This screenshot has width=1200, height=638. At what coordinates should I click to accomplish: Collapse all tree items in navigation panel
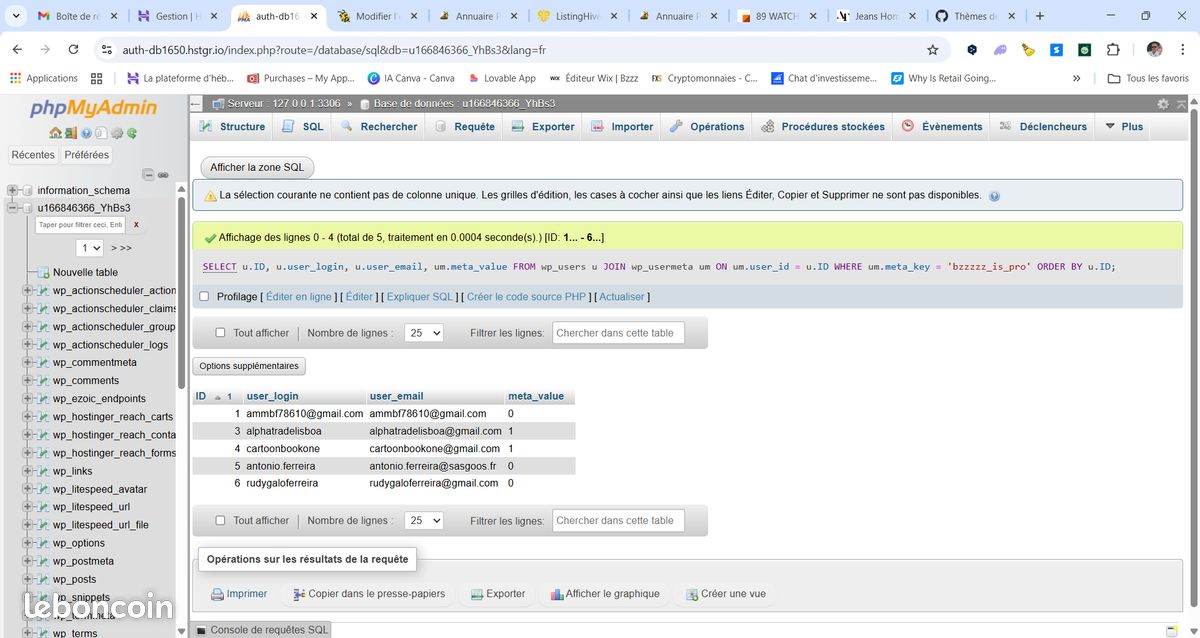click(149, 174)
